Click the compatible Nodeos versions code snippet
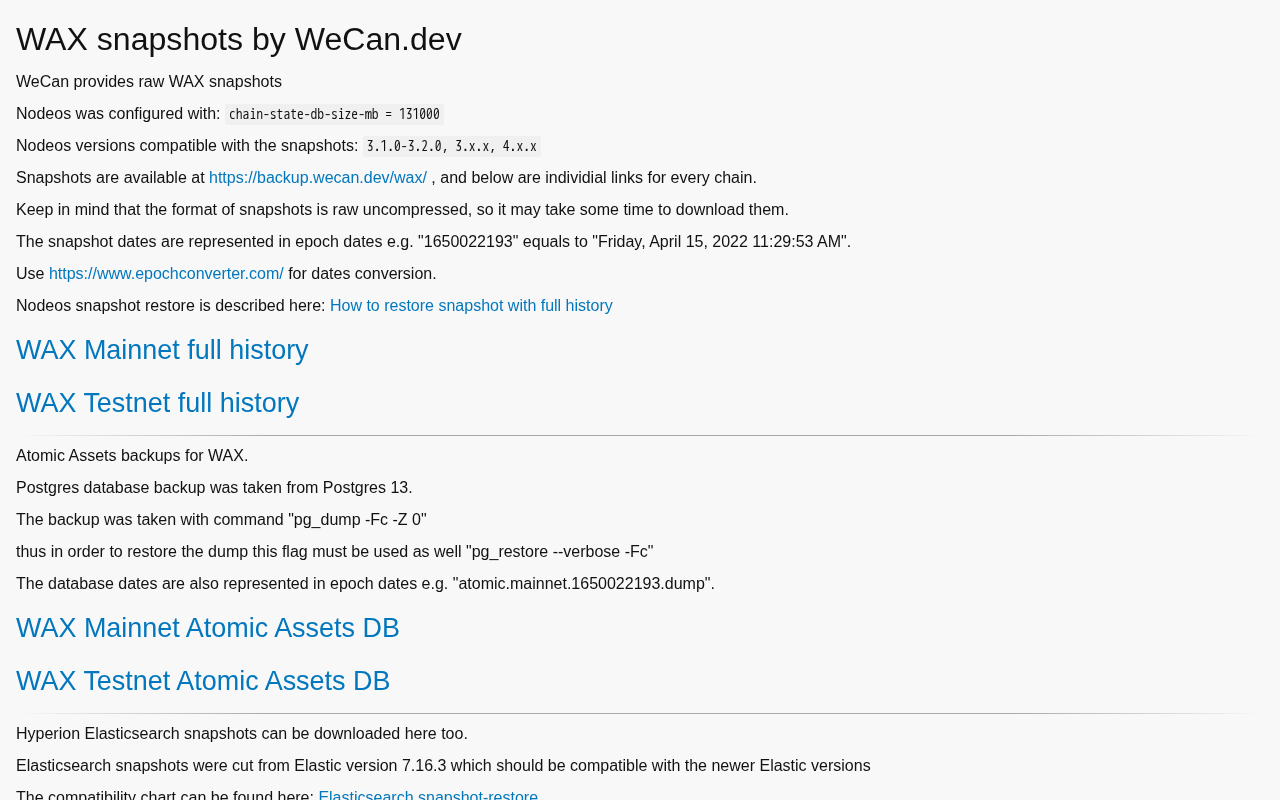This screenshot has height=800, width=1280. [451, 147]
